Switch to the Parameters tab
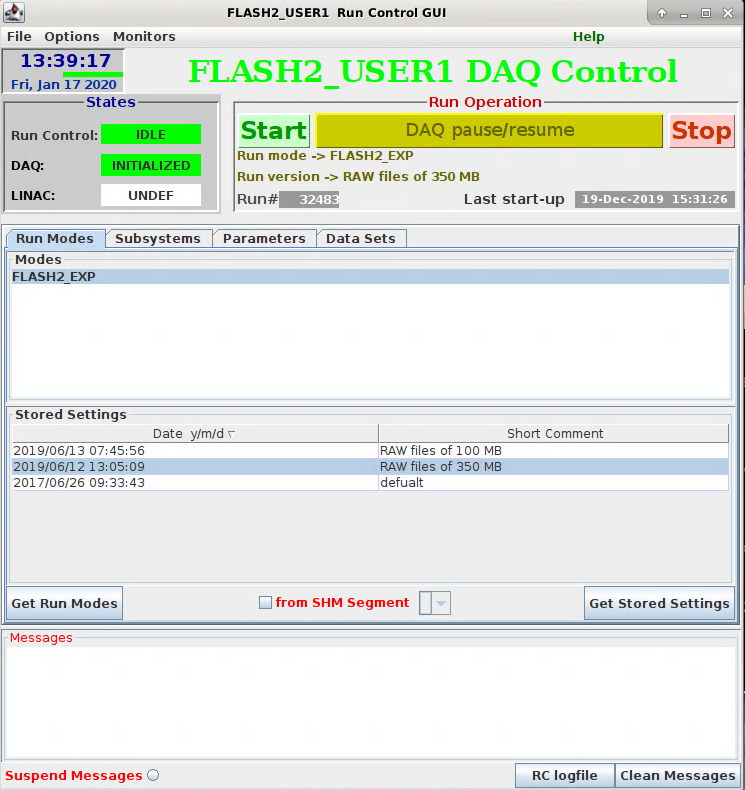745x790 pixels. (x=264, y=238)
